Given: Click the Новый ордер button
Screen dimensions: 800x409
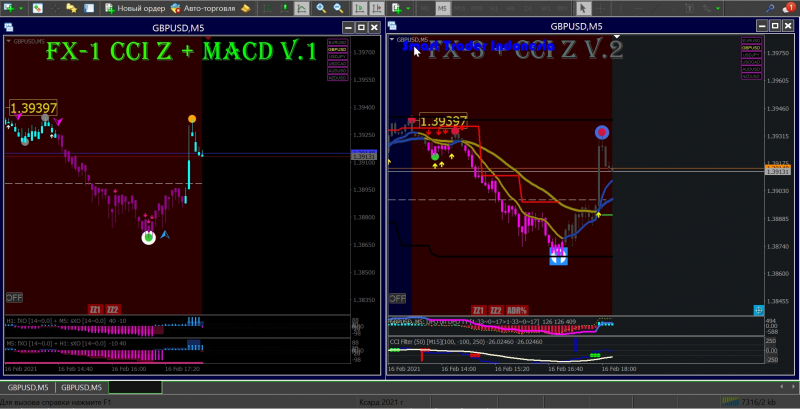Looking at the screenshot, I should (x=135, y=8).
